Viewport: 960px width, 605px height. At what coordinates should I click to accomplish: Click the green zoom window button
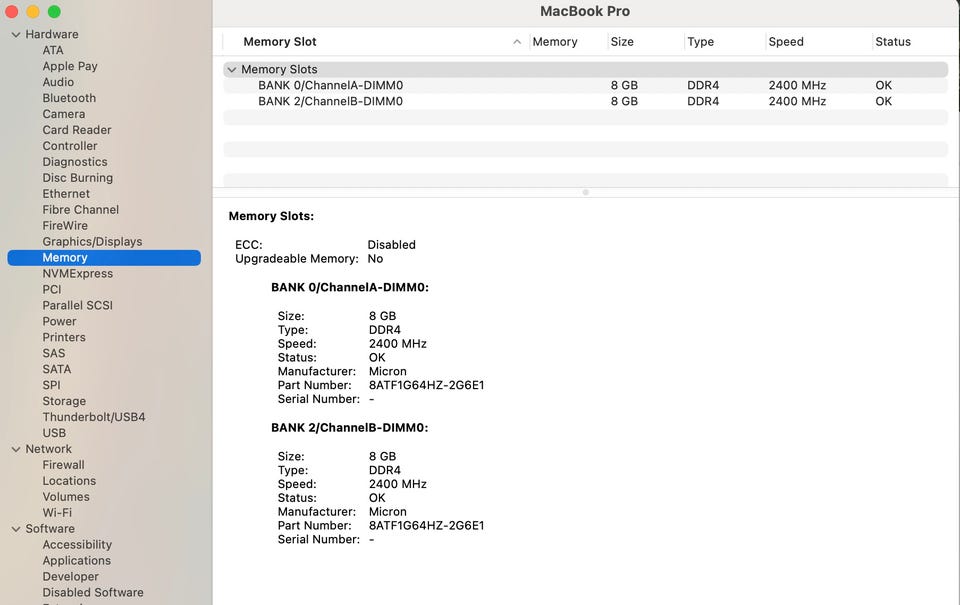54,12
